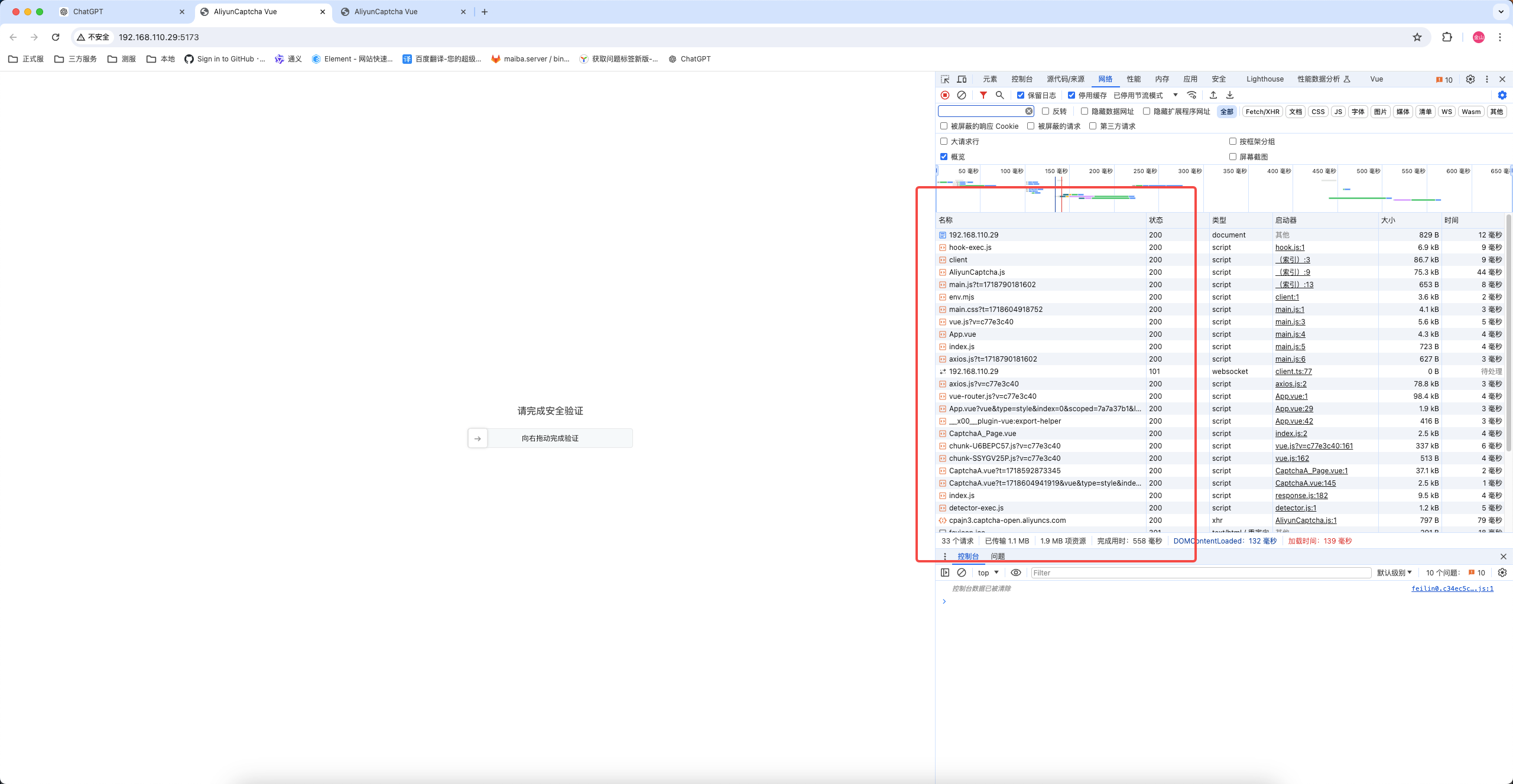This screenshot has height=784, width=1513.
Task: Check 被屏蔽的响应 Cookie
Action: point(944,126)
